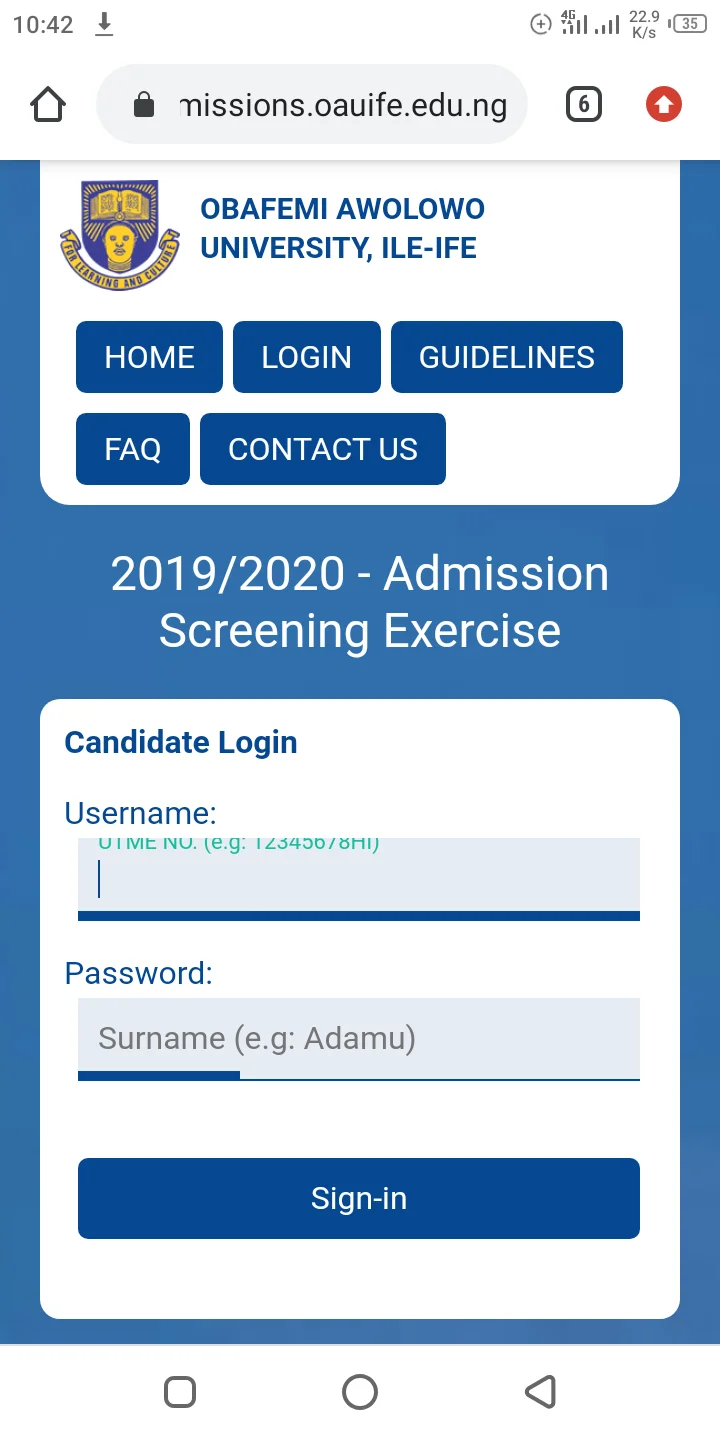
Task: Go to the HOME menu item
Action: (149, 357)
